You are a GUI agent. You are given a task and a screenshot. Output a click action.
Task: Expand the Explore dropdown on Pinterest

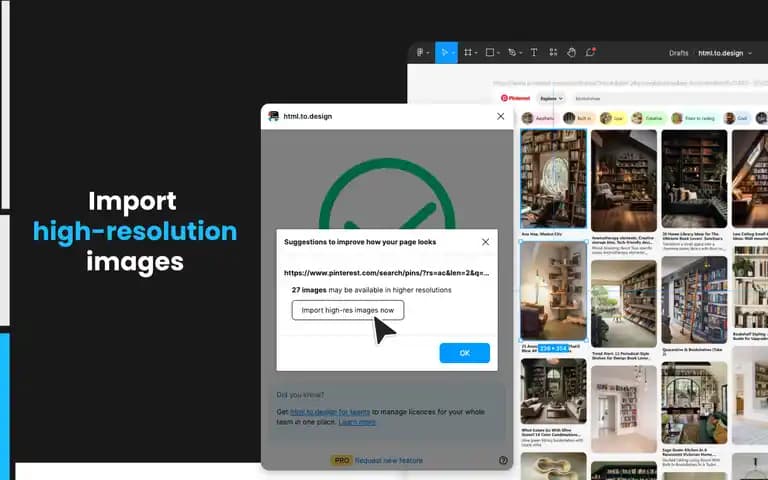552,98
